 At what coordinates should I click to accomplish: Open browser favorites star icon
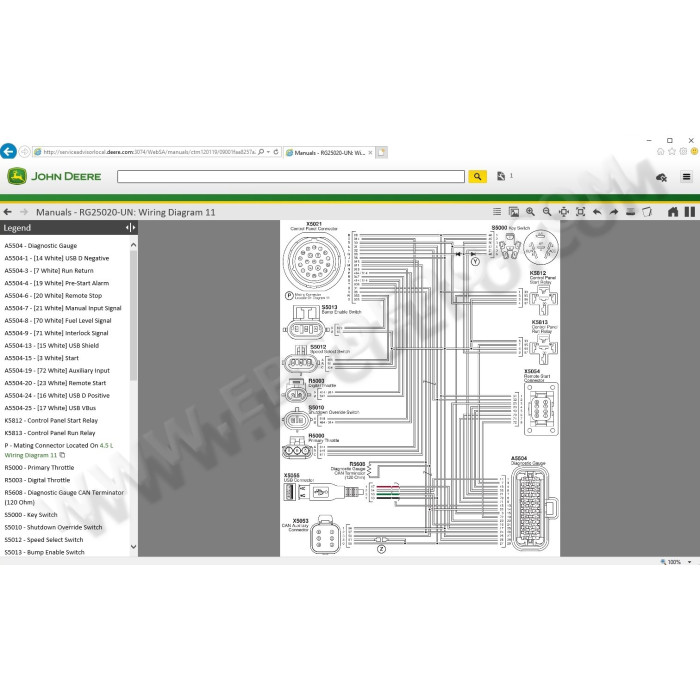click(x=672, y=151)
